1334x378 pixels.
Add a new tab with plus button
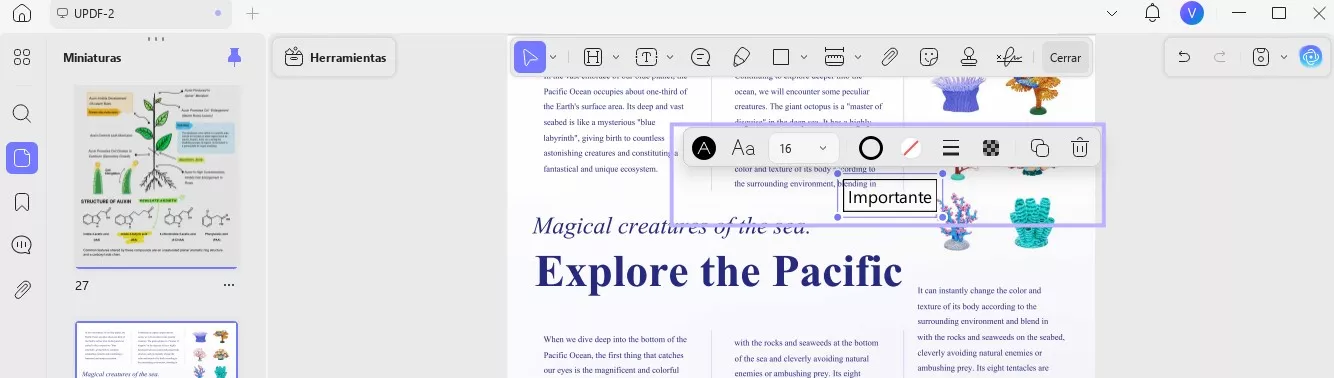pos(253,13)
